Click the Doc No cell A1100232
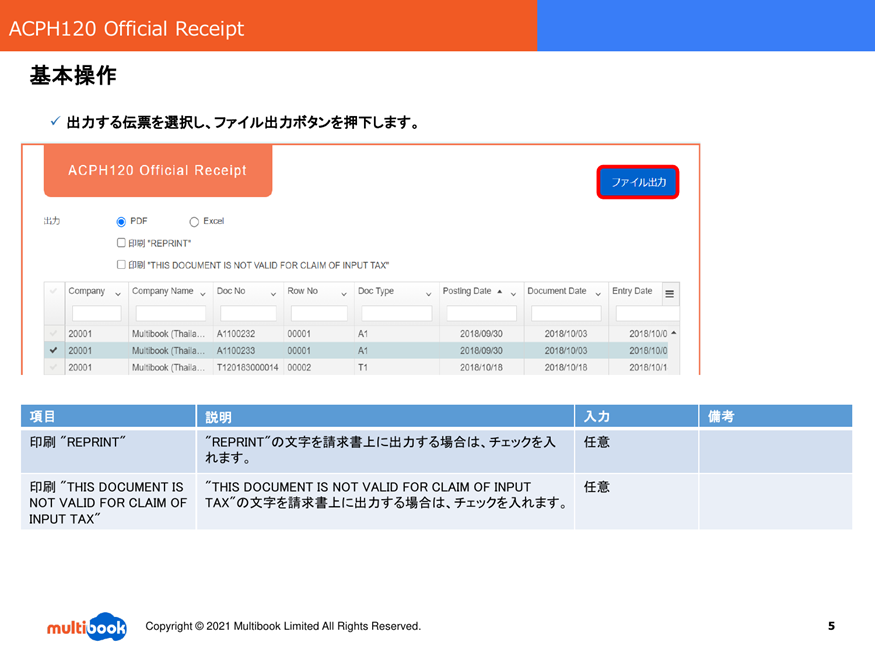The height and width of the screenshot is (656, 875). pos(236,334)
